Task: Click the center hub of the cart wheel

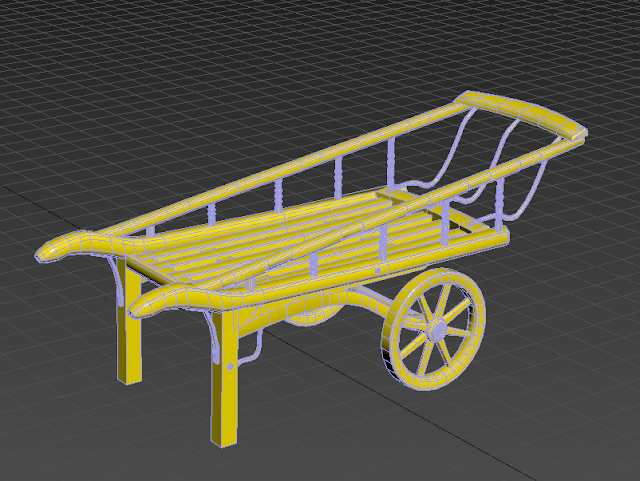Action: (438, 330)
